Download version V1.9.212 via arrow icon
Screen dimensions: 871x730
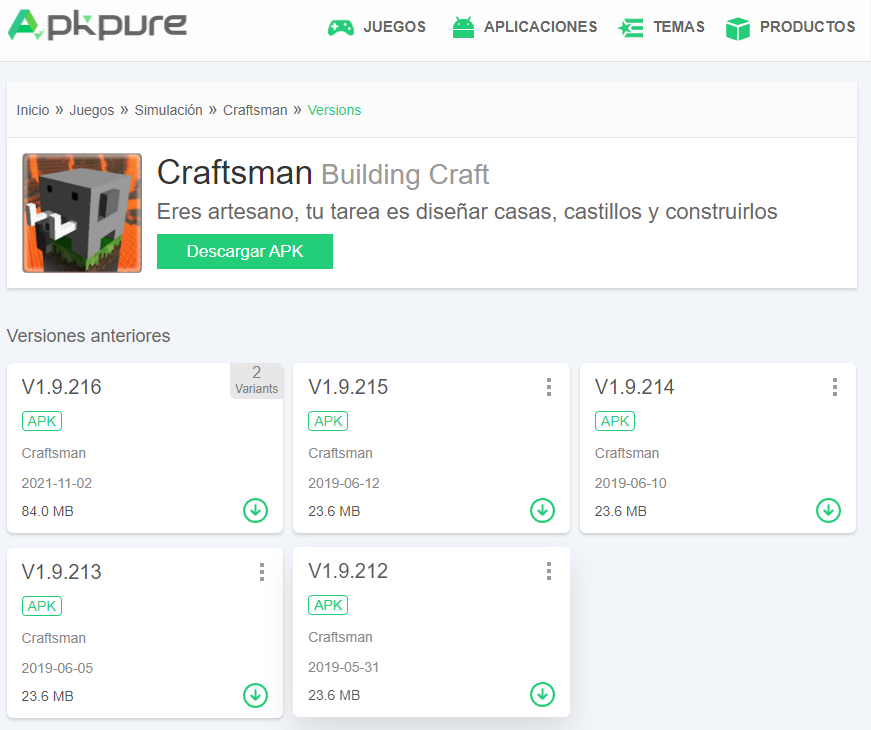[542, 695]
